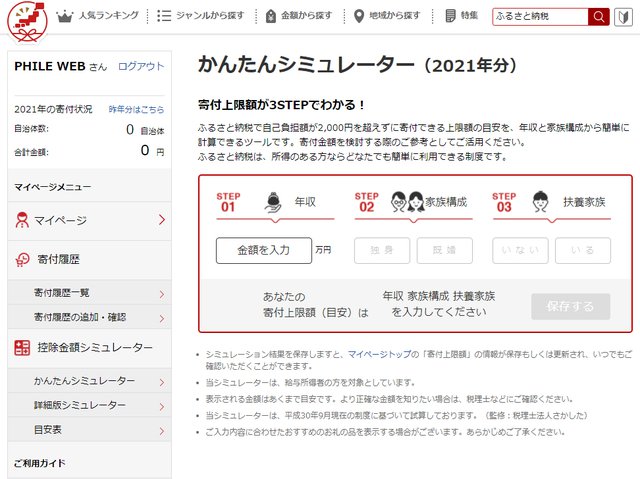Image resolution: width=640 pixels, height=479 pixels.
Task: Click the red magnifier search button
Action: [x=598, y=17]
